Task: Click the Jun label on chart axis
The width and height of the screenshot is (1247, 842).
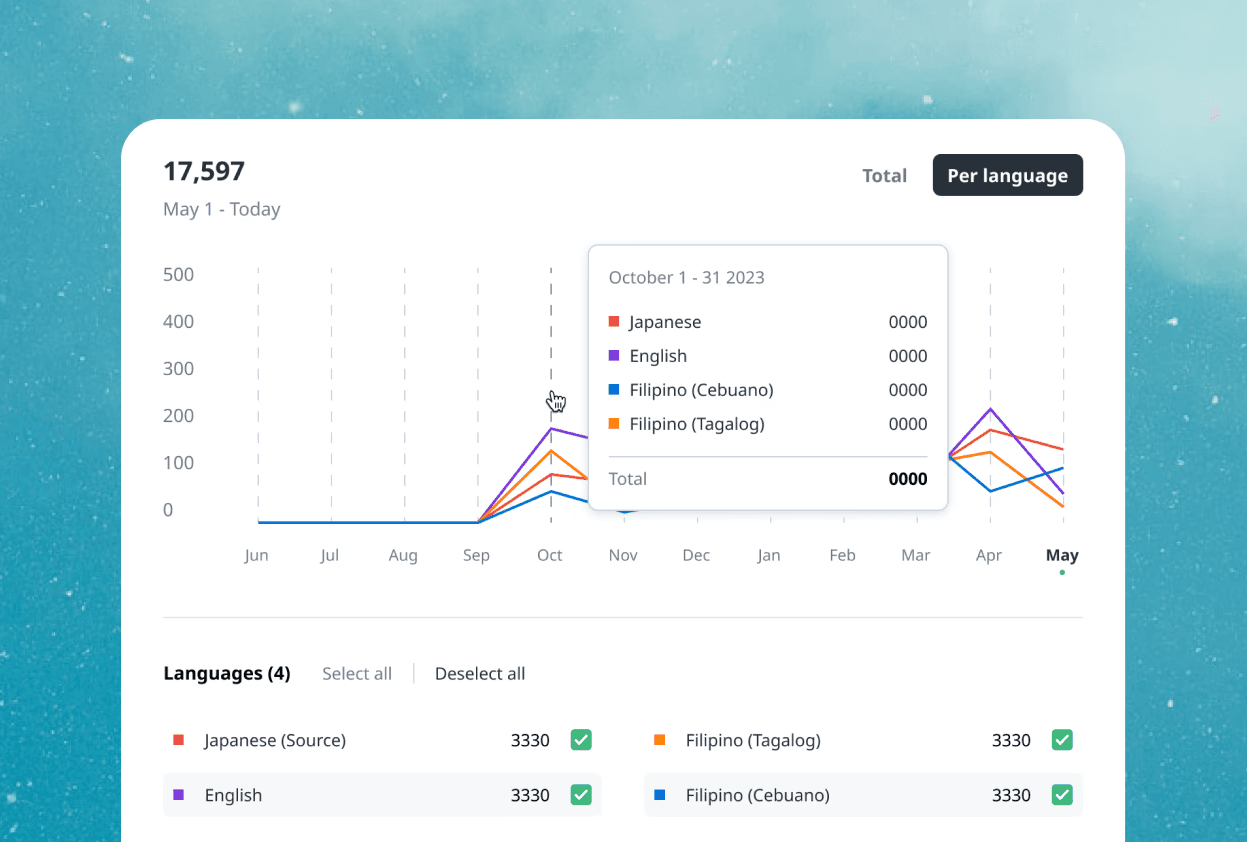Action: [257, 556]
